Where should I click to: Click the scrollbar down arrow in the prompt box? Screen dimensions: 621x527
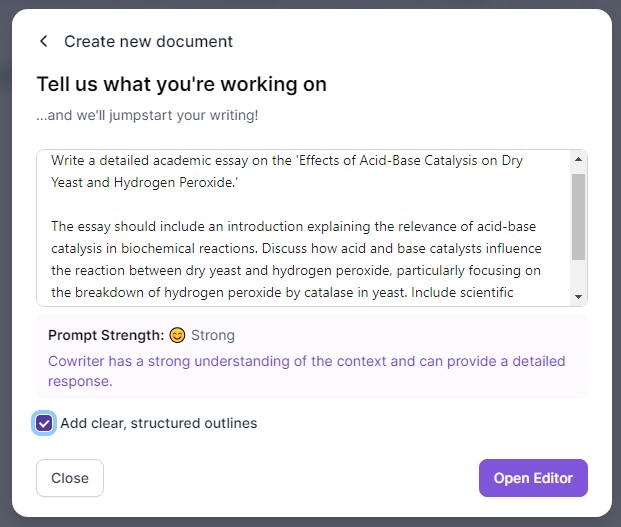coord(578,297)
